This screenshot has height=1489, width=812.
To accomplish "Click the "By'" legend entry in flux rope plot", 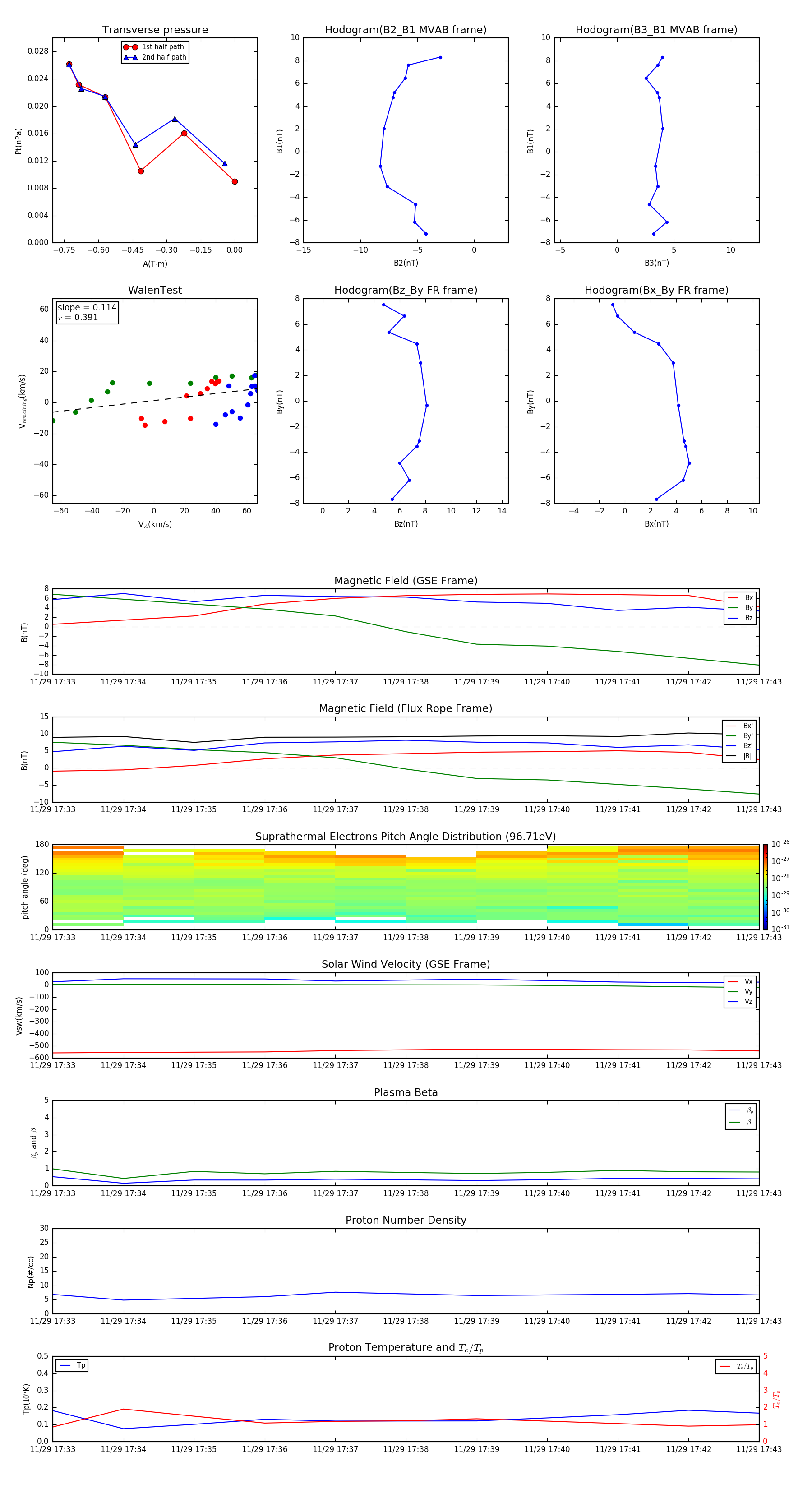I will 739,736.
